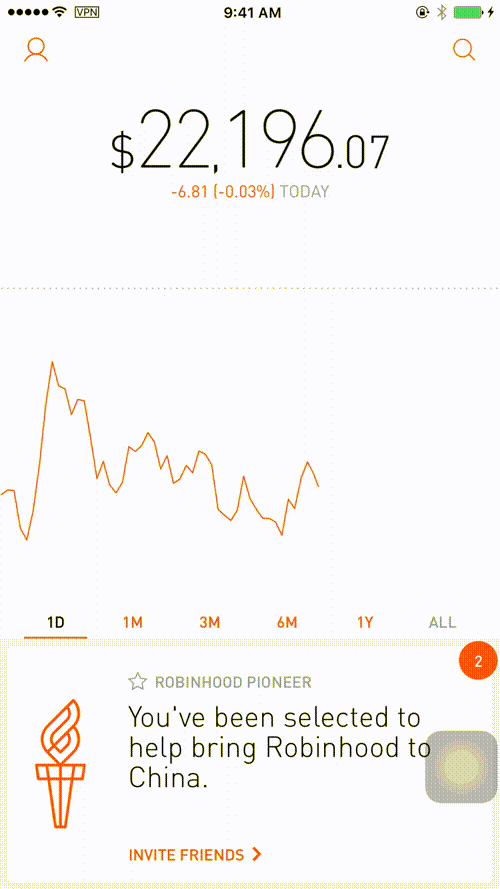Tap the VPN status indicator
Screen dimensions: 500x889
click(87, 12)
